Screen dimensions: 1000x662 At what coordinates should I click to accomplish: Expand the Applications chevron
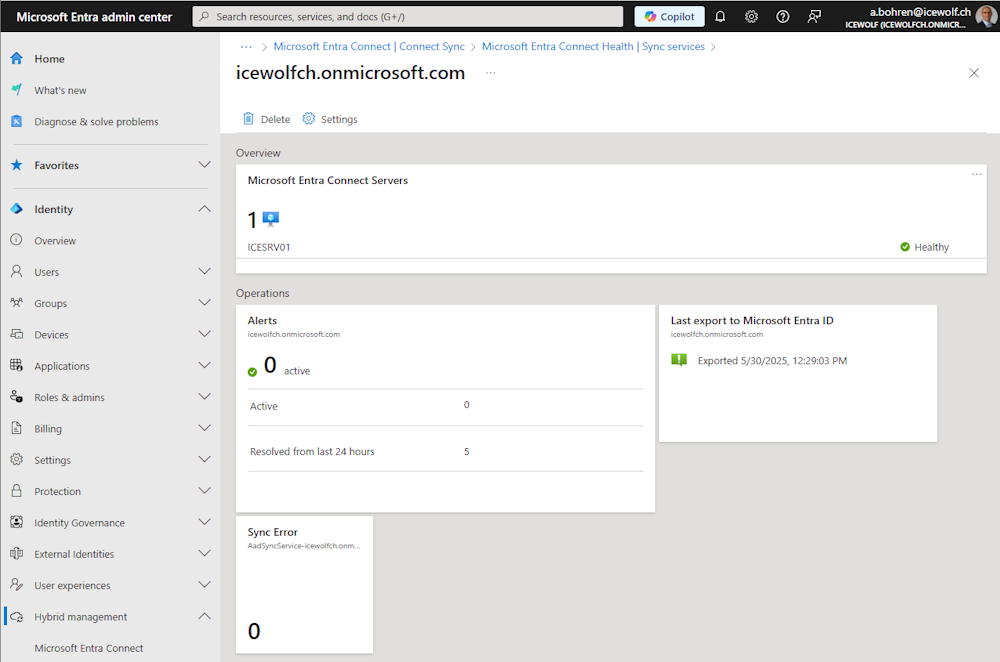click(204, 365)
